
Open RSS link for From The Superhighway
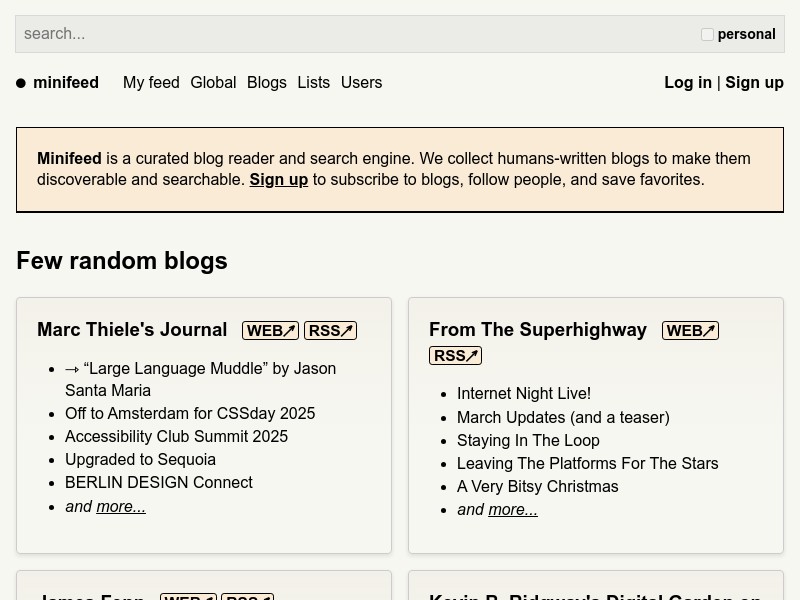(456, 356)
